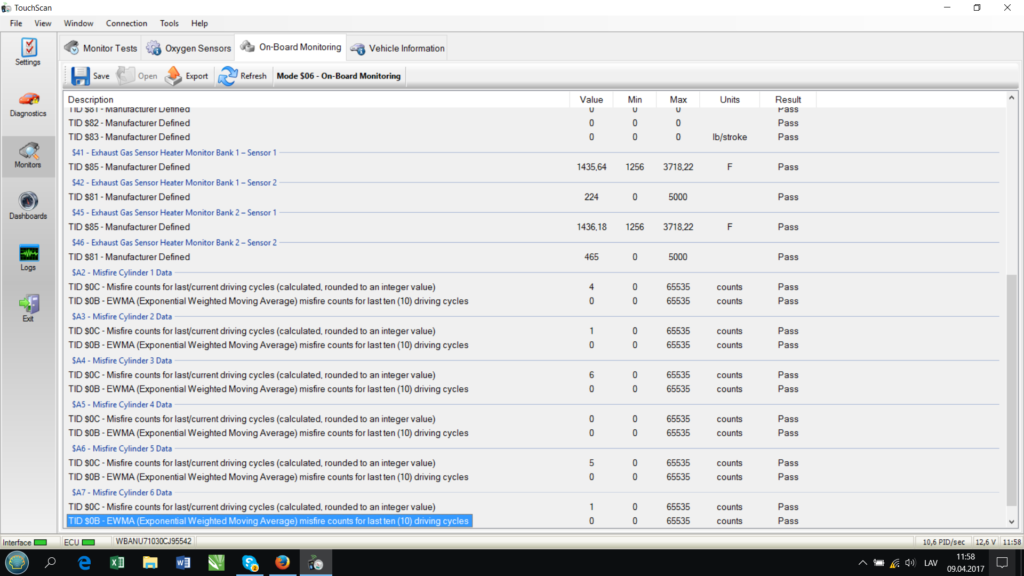The height and width of the screenshot is (576, 1024).
Task: Click scrollbar down arrow in results list
Action: (1012, 522)
